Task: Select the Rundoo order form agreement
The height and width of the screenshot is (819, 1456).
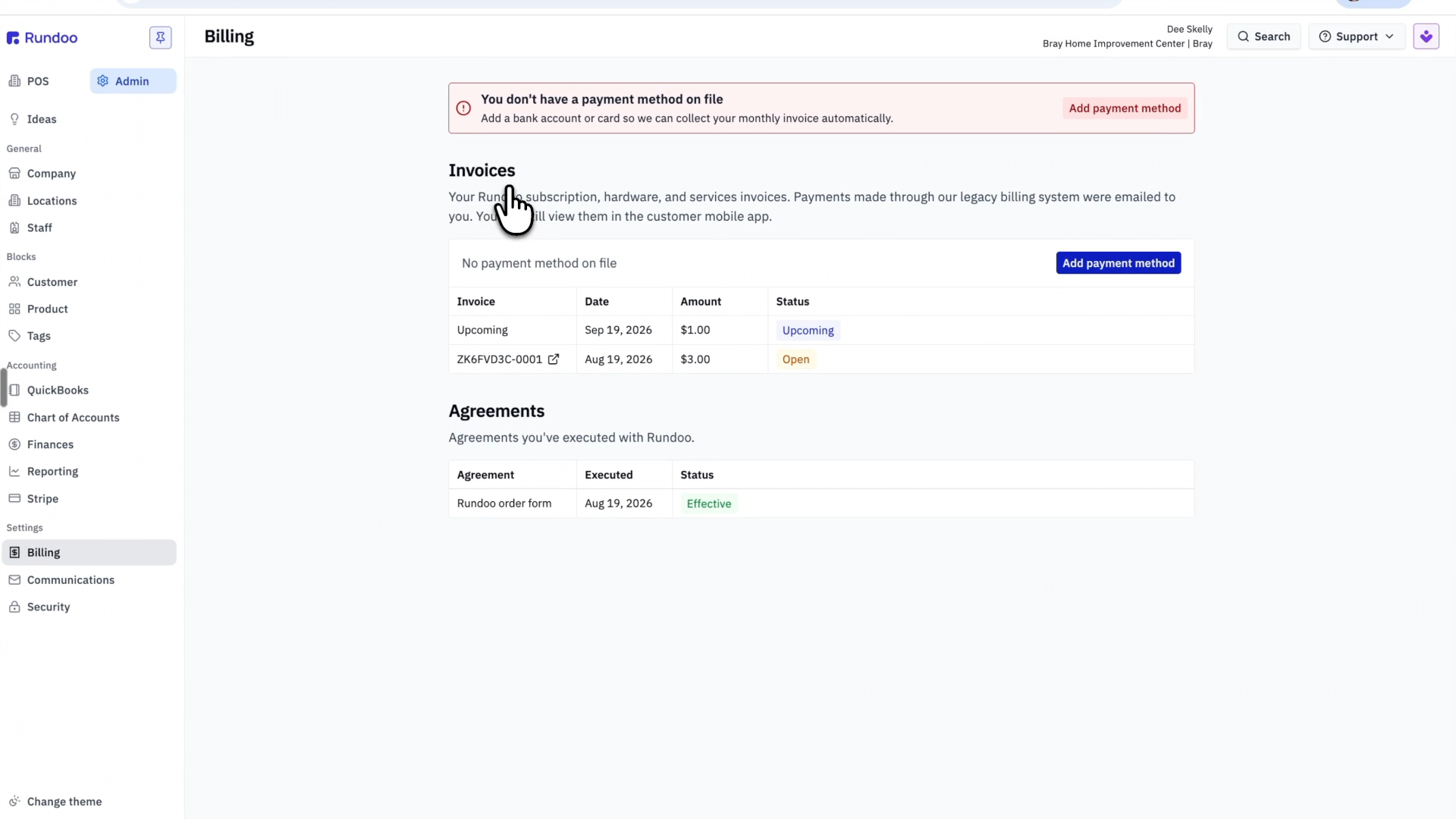Action: tap(504, 504)
